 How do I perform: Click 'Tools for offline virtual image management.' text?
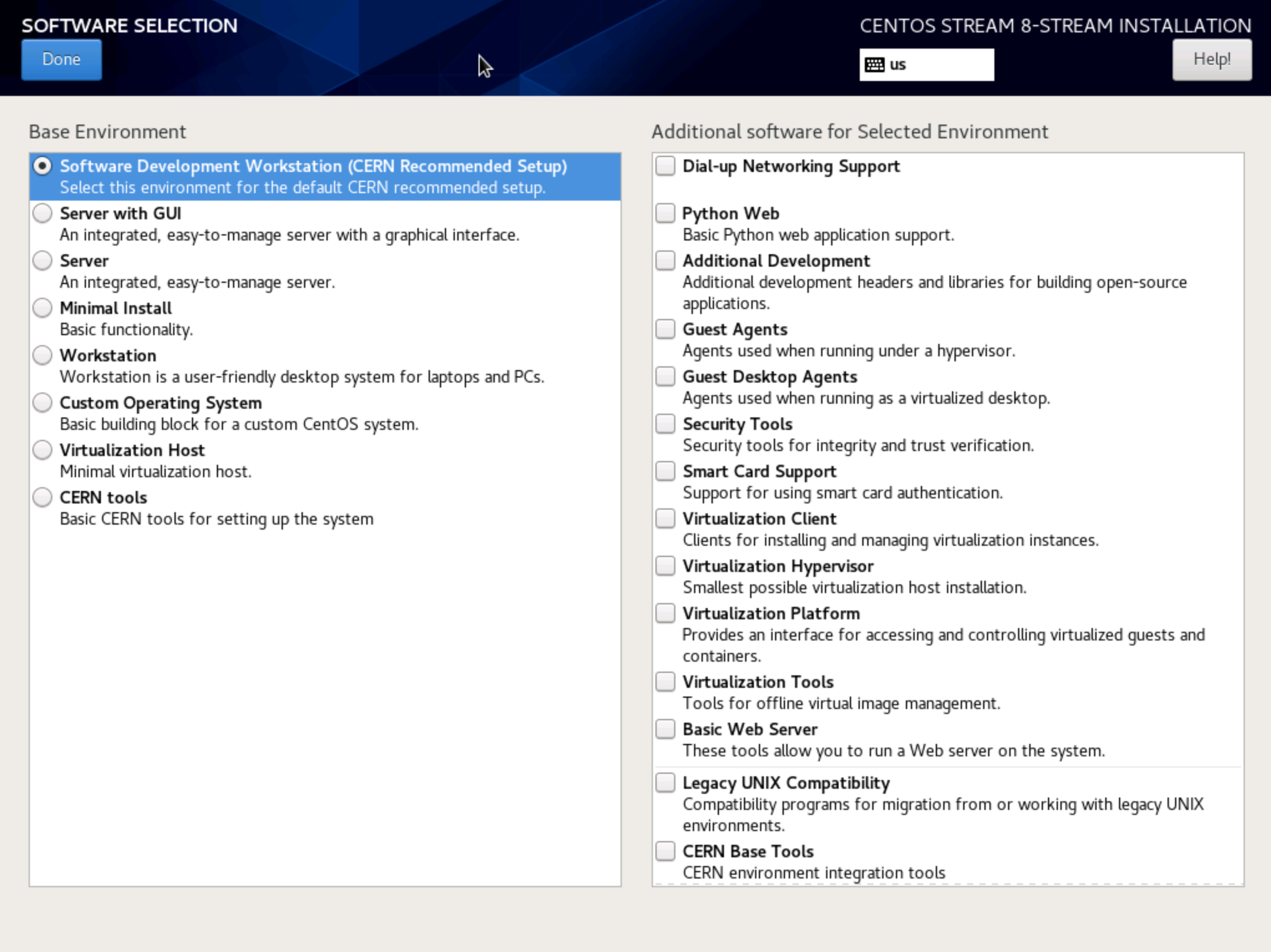[x=841, y=704]
